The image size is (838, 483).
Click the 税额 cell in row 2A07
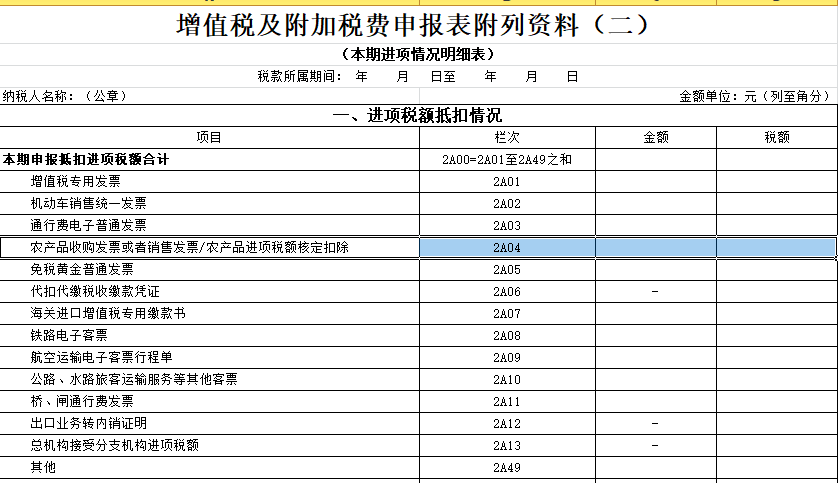tap(777, 314)
